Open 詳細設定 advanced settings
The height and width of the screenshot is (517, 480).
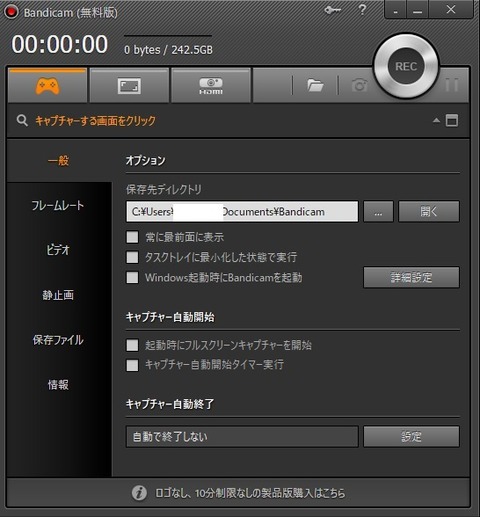pyautogui.click(x=411, y=277)
